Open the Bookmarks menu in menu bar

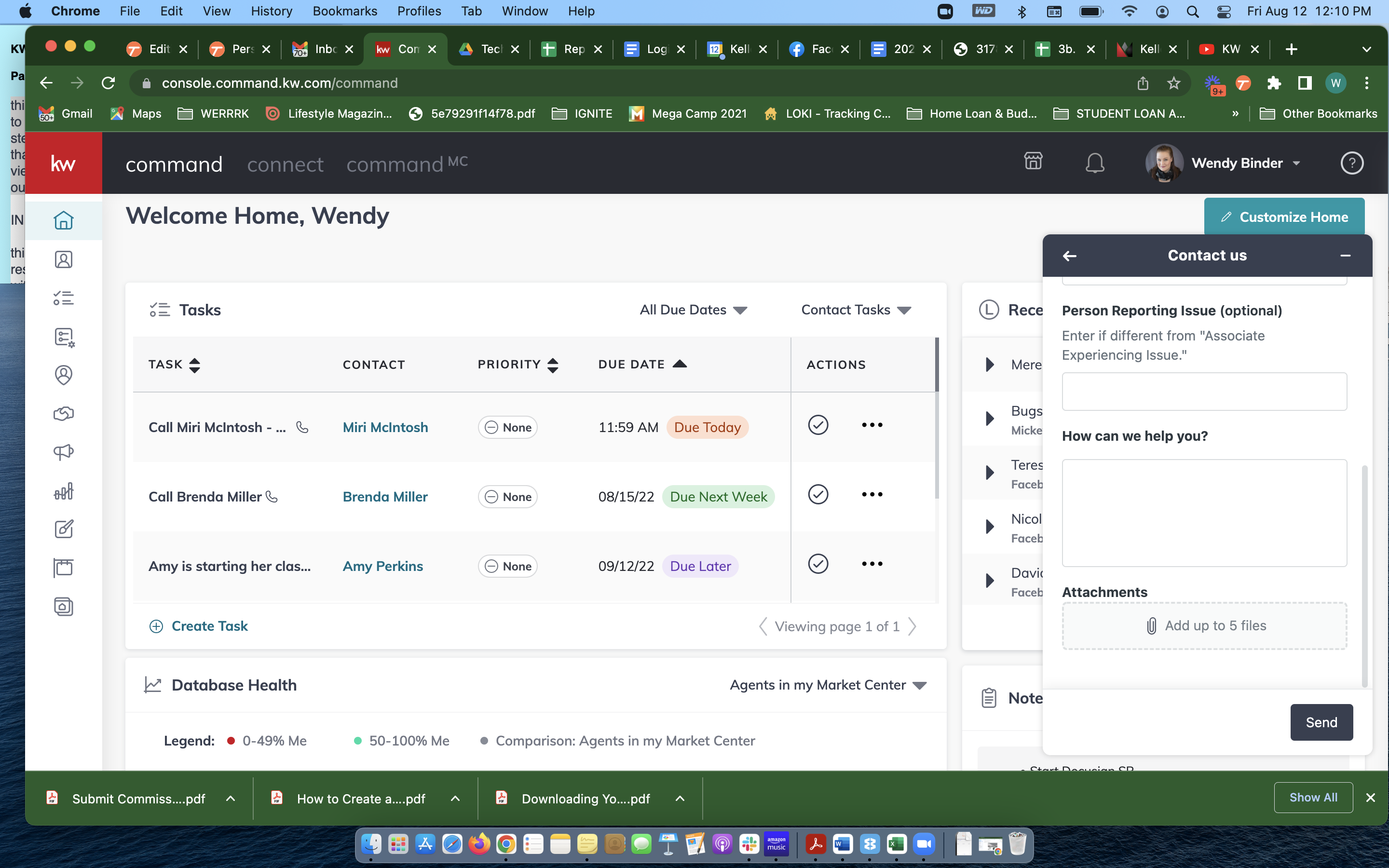(x=344, y=11)
